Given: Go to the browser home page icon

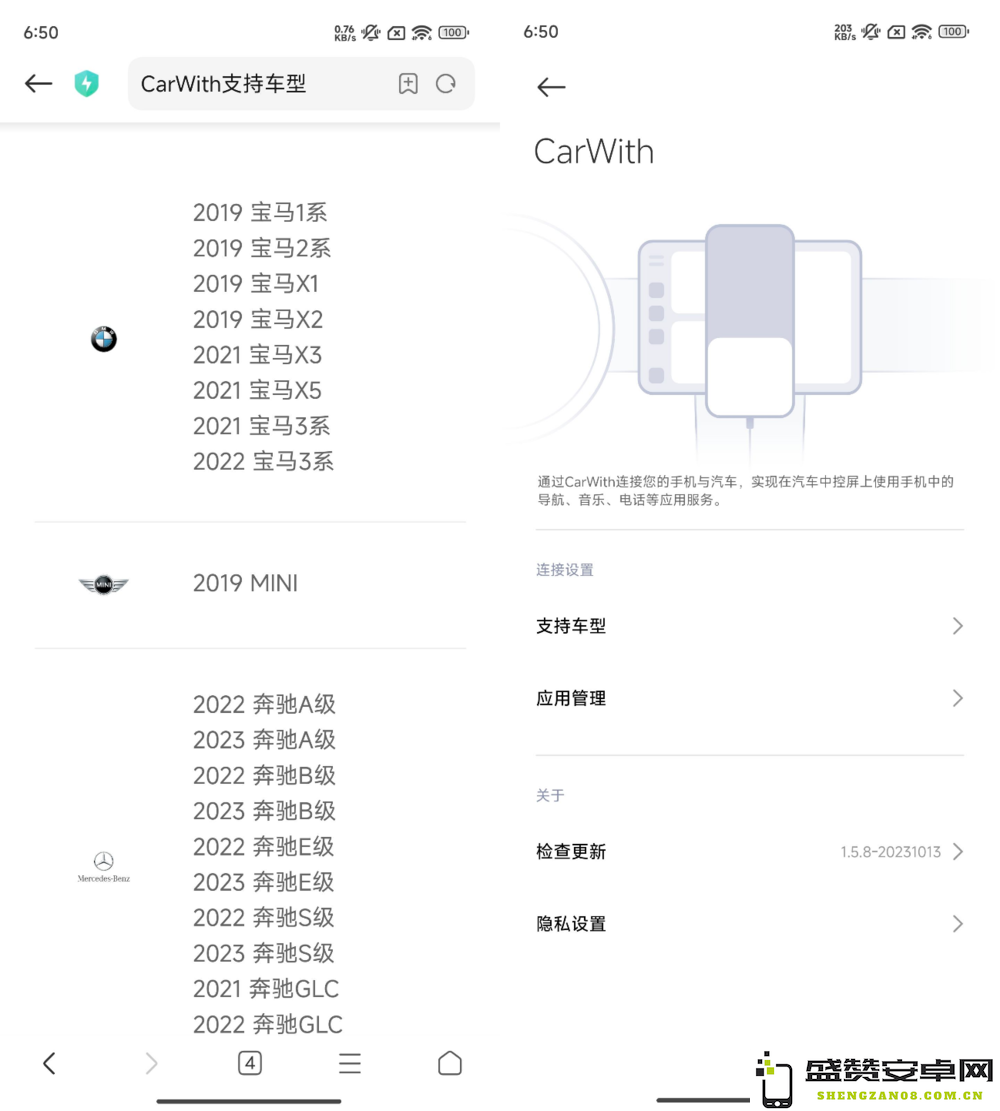Looking at the screenshot, I should coord(450,1063).
